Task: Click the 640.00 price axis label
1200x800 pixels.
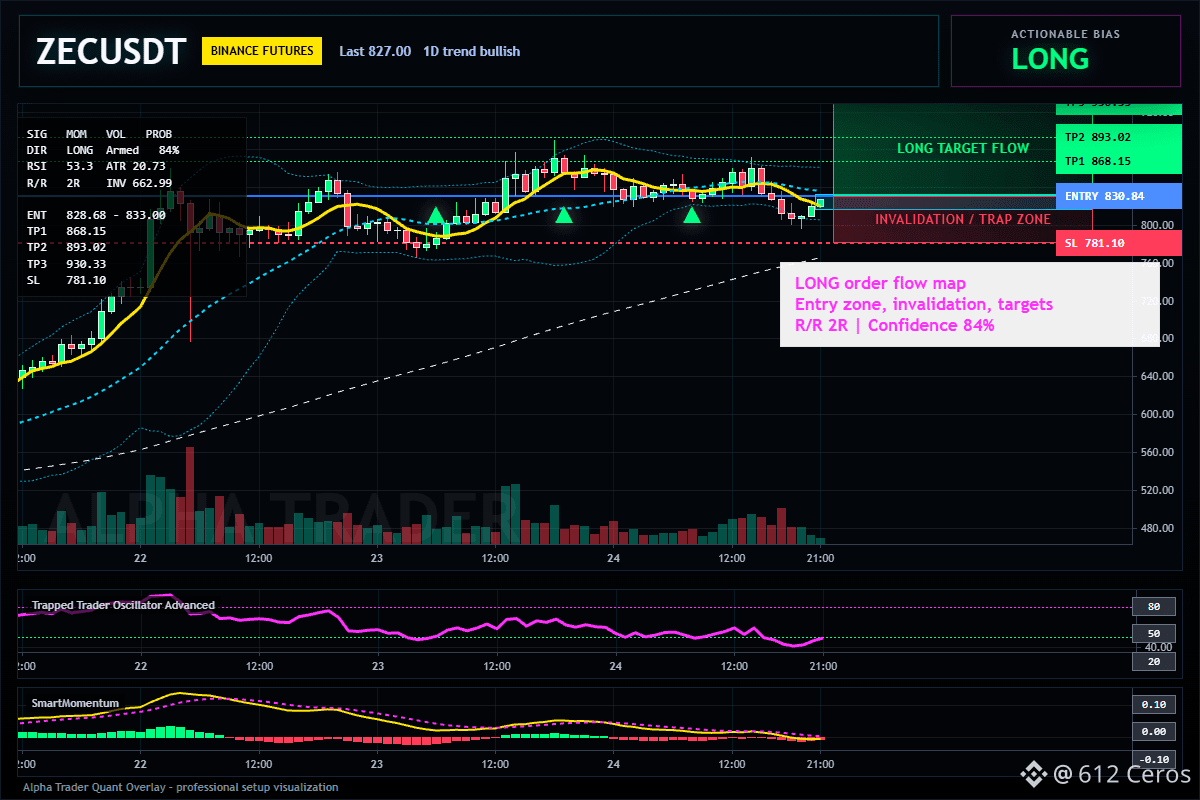Action: tap(1158, 376)
